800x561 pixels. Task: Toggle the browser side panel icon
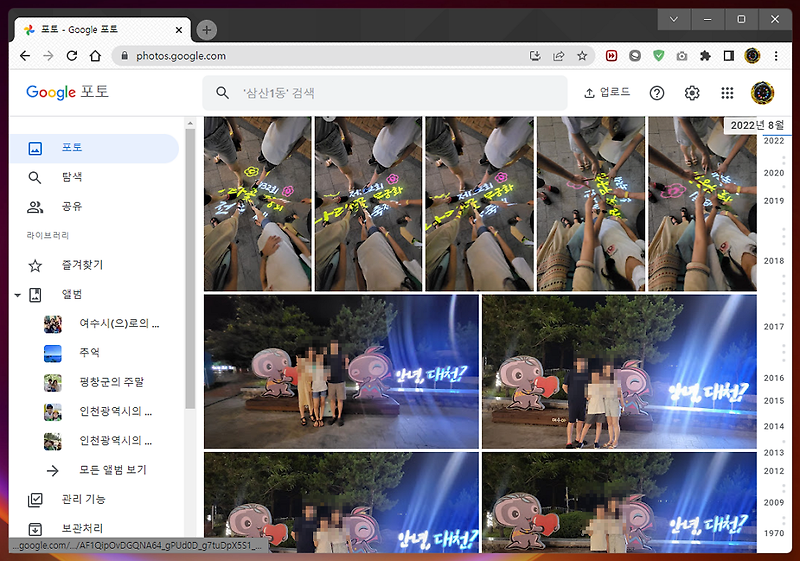point(729,56)
